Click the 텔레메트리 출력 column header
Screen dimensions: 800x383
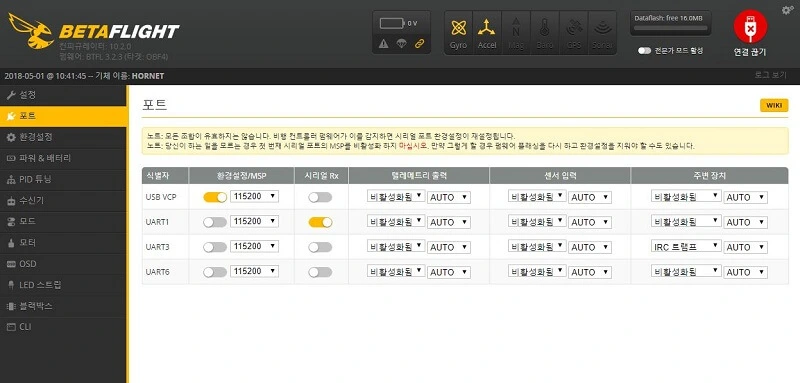419,175
